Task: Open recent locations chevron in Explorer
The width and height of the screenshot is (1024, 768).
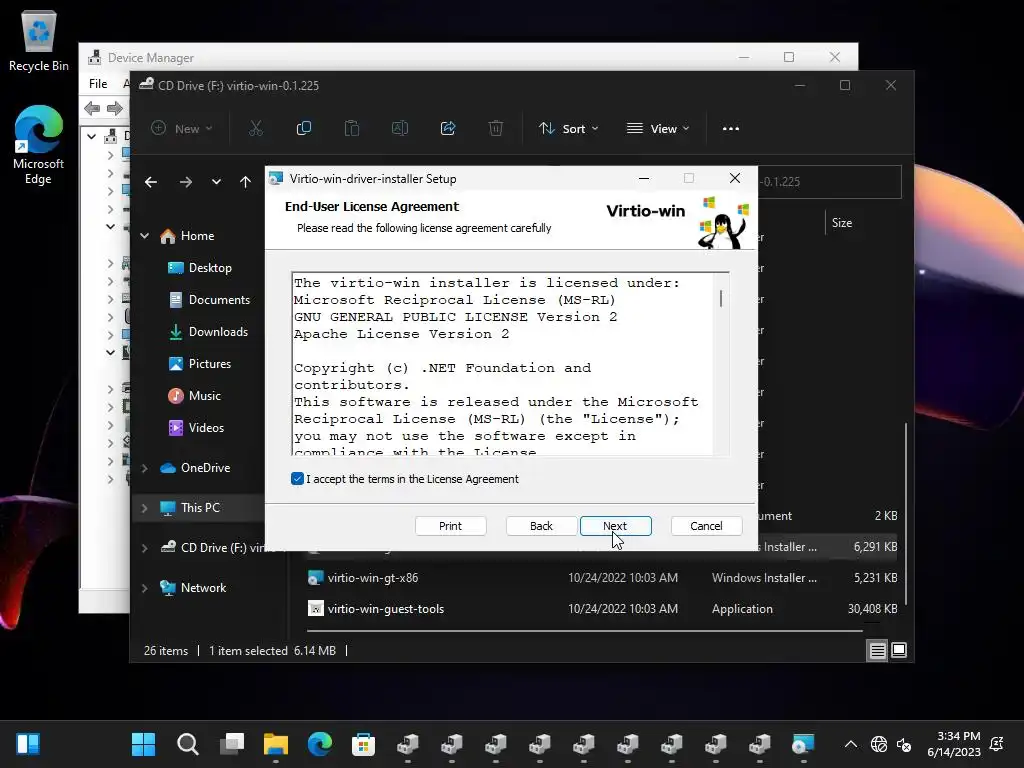Action: (x=216, y=182)
